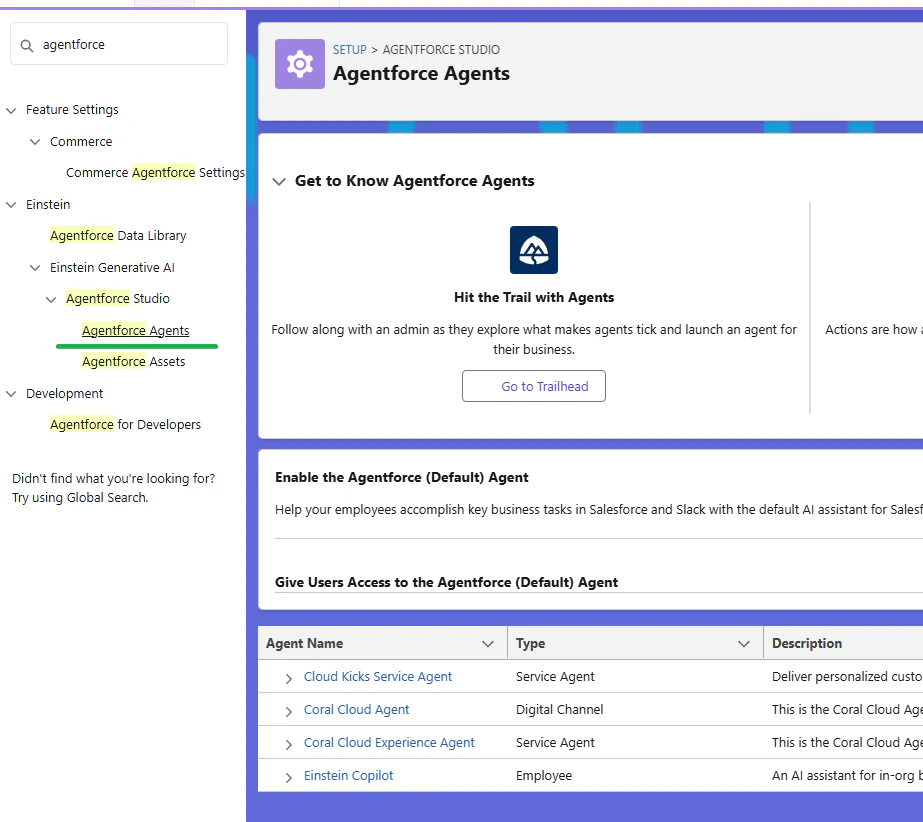Click Give Users Access to Agentforce heading
Image resolution: width=923 pixels, height=822 pixels.
pos(446,582)
